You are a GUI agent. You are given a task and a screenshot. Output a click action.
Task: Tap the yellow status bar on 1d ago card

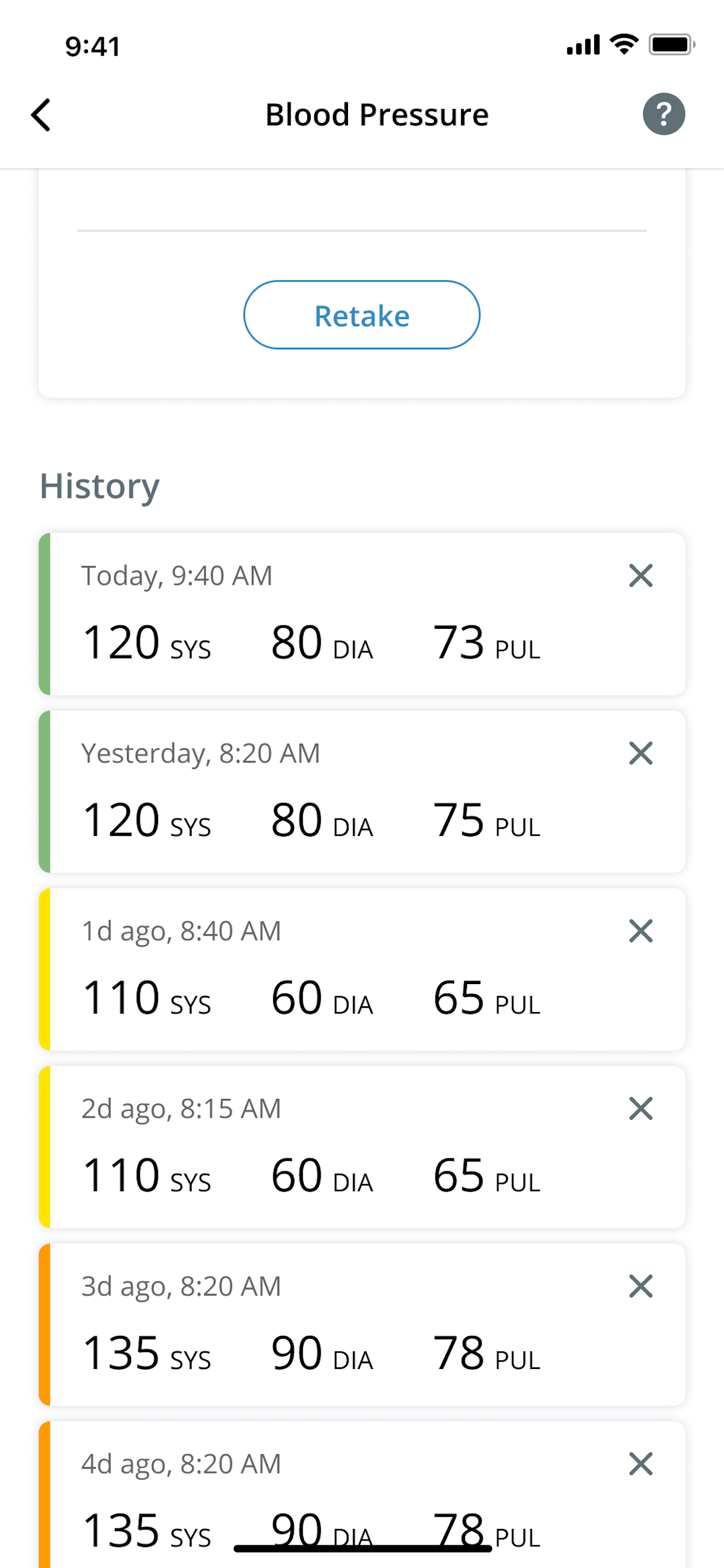44,970
